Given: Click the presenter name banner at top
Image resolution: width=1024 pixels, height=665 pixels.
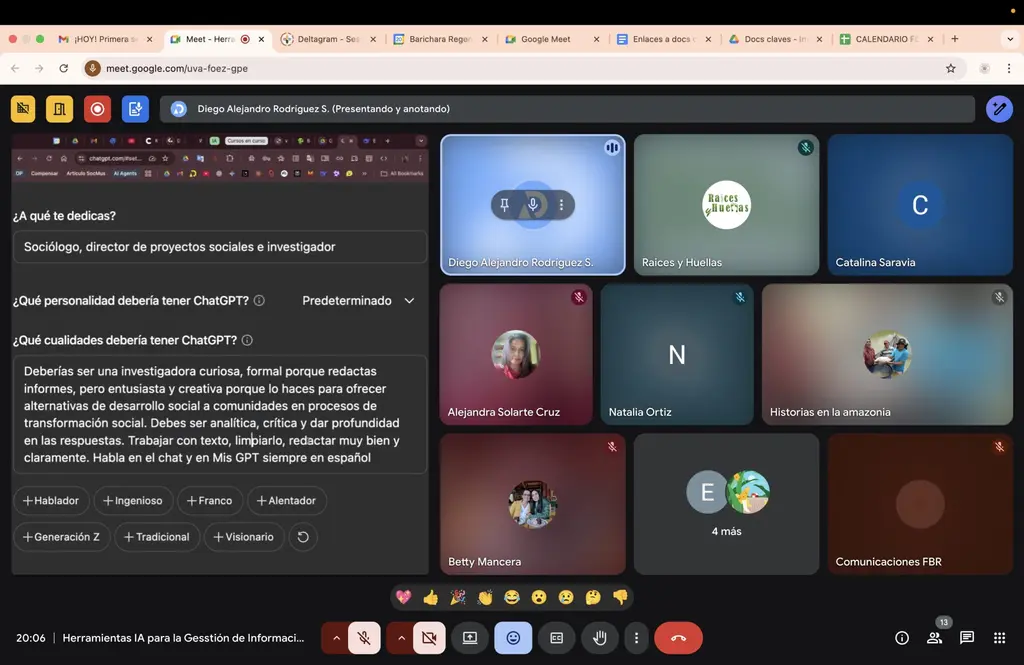Looking at the screenshot, I should point(568,109).
